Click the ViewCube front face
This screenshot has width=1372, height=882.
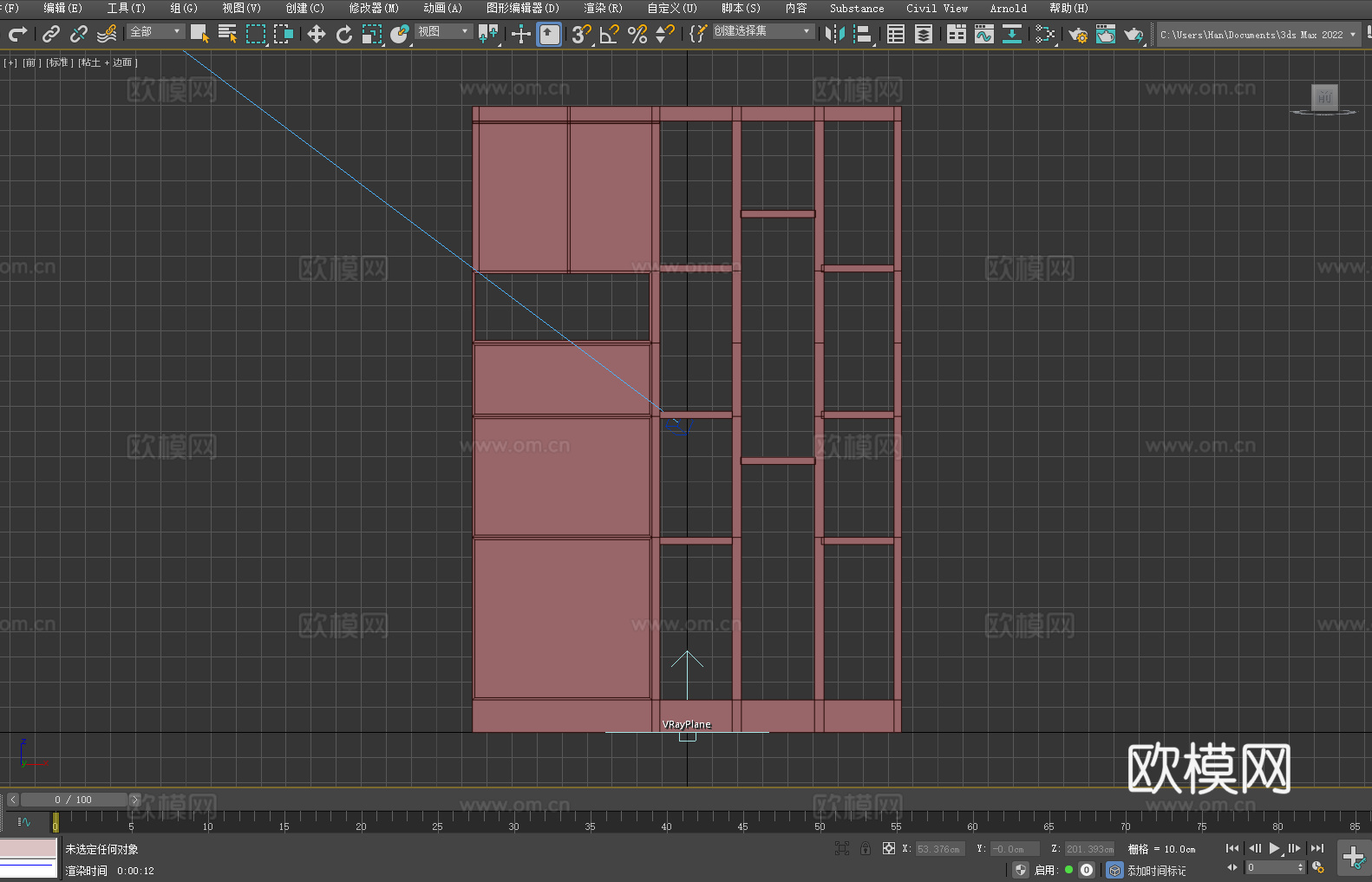click(x=1324, y=97)
